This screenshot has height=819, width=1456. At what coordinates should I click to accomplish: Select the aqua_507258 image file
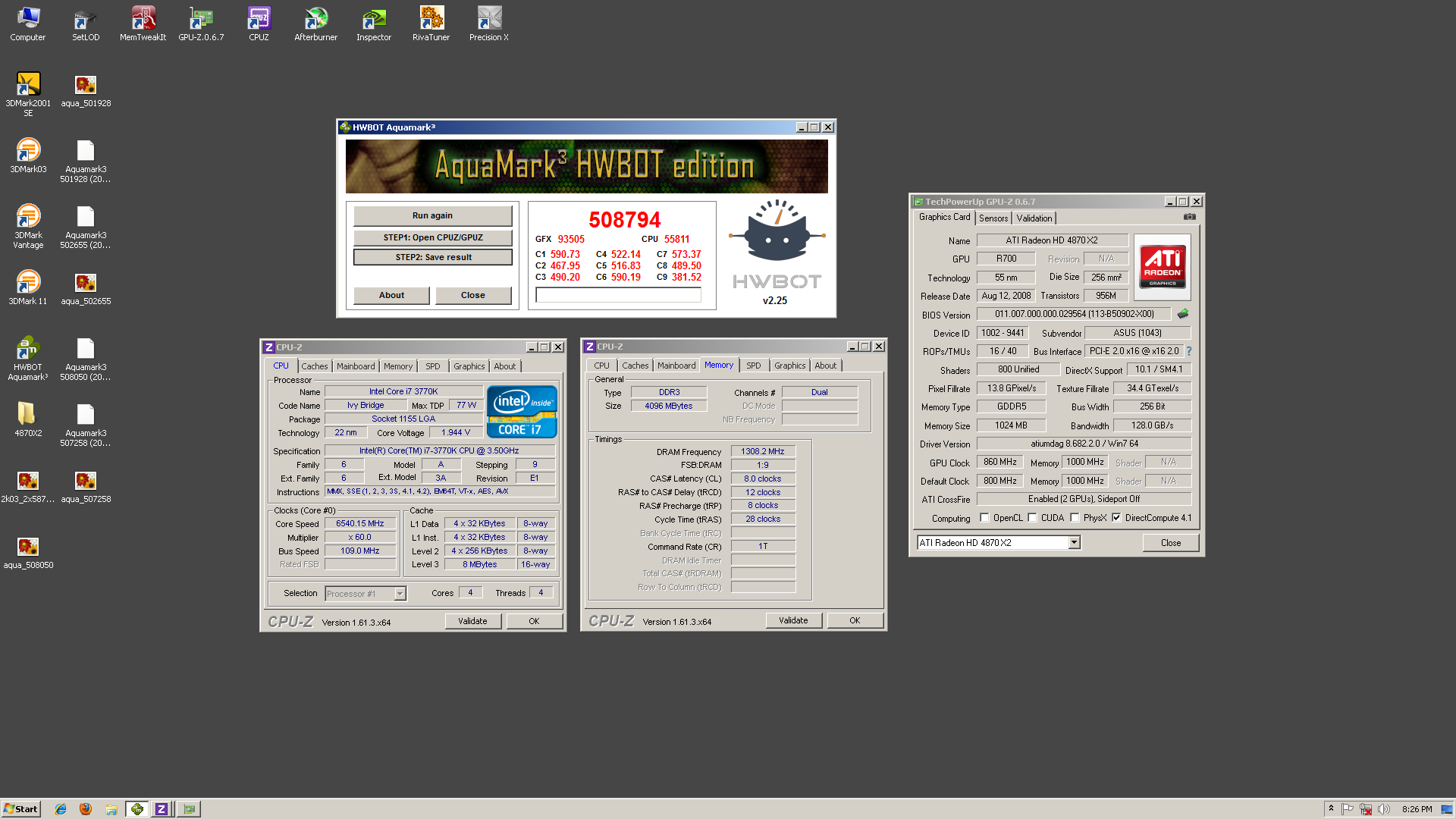86,487
